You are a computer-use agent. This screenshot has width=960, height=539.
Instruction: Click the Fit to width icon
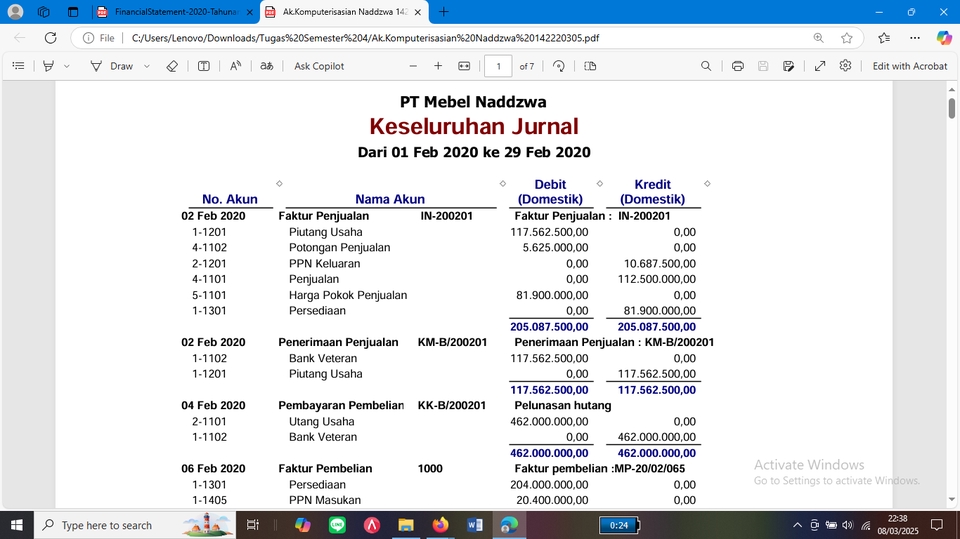click(464, 66)
